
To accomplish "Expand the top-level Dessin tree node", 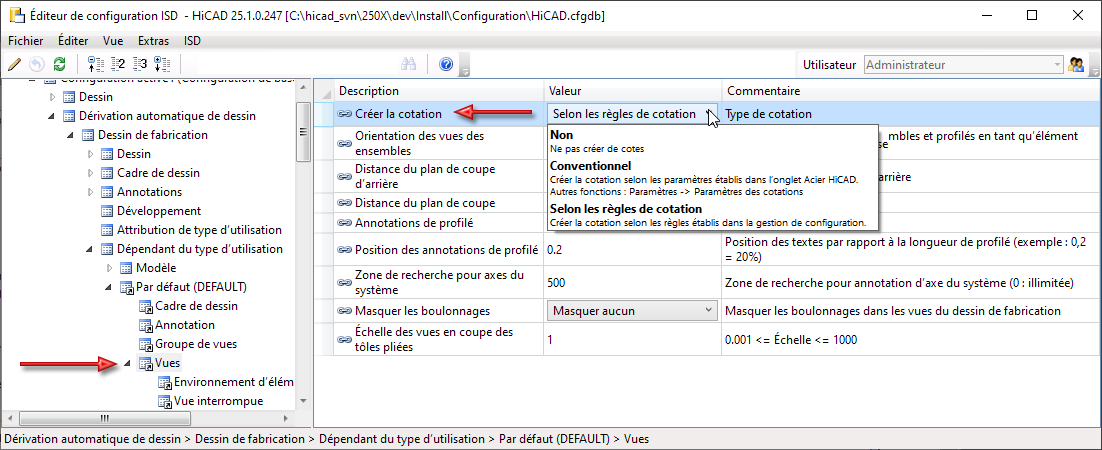I will coord(52,97).
